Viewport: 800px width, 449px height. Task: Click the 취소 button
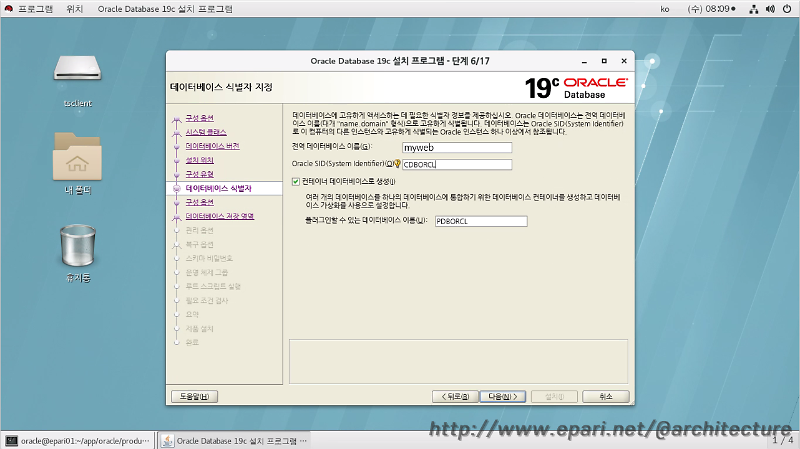point(606,396)
